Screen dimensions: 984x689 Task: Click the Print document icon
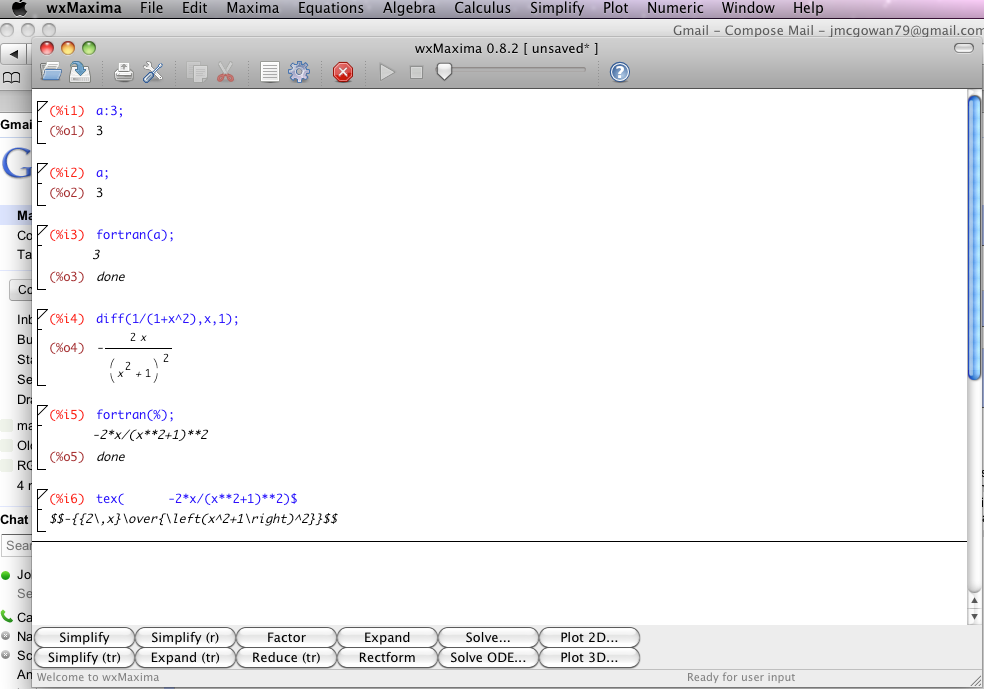tap(124, 72)
